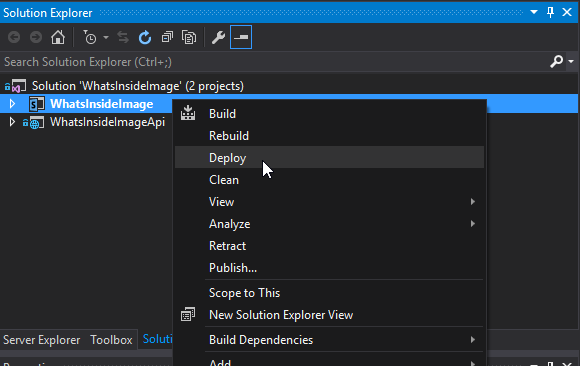The height and width of the screenshot is (366, 580).
Task: Toggle Preview Selected Items button
Action: coord(241,37)
